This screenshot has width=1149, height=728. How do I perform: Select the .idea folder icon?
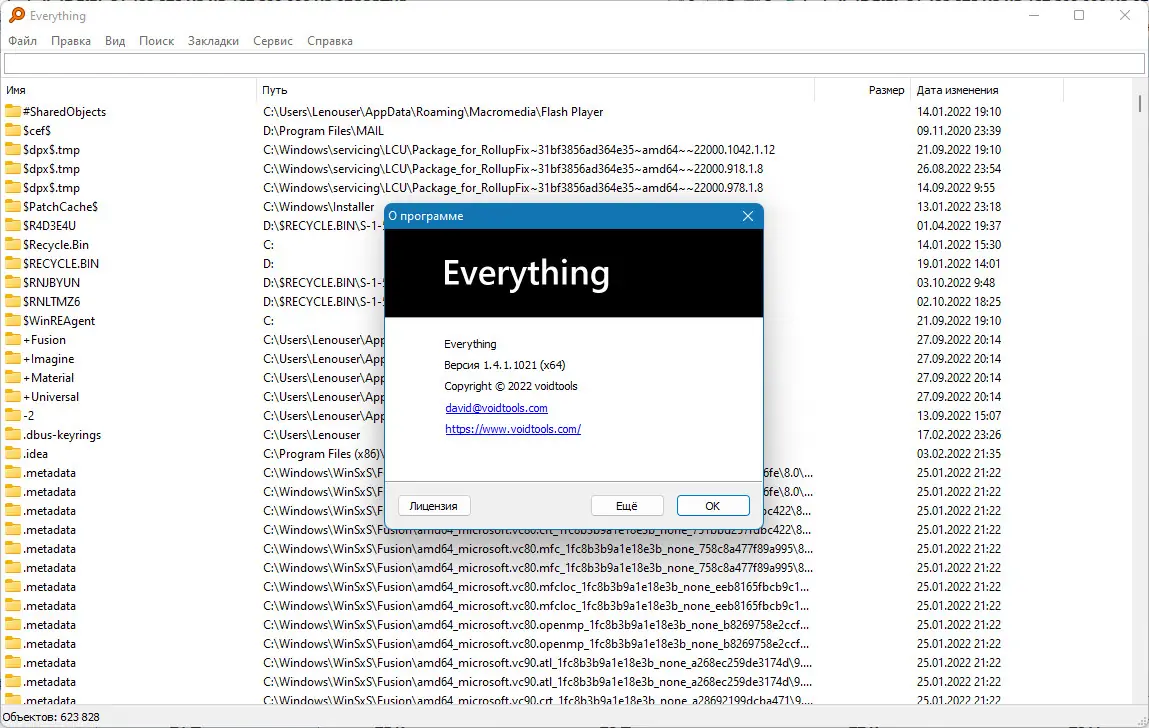tap(12, 454)
